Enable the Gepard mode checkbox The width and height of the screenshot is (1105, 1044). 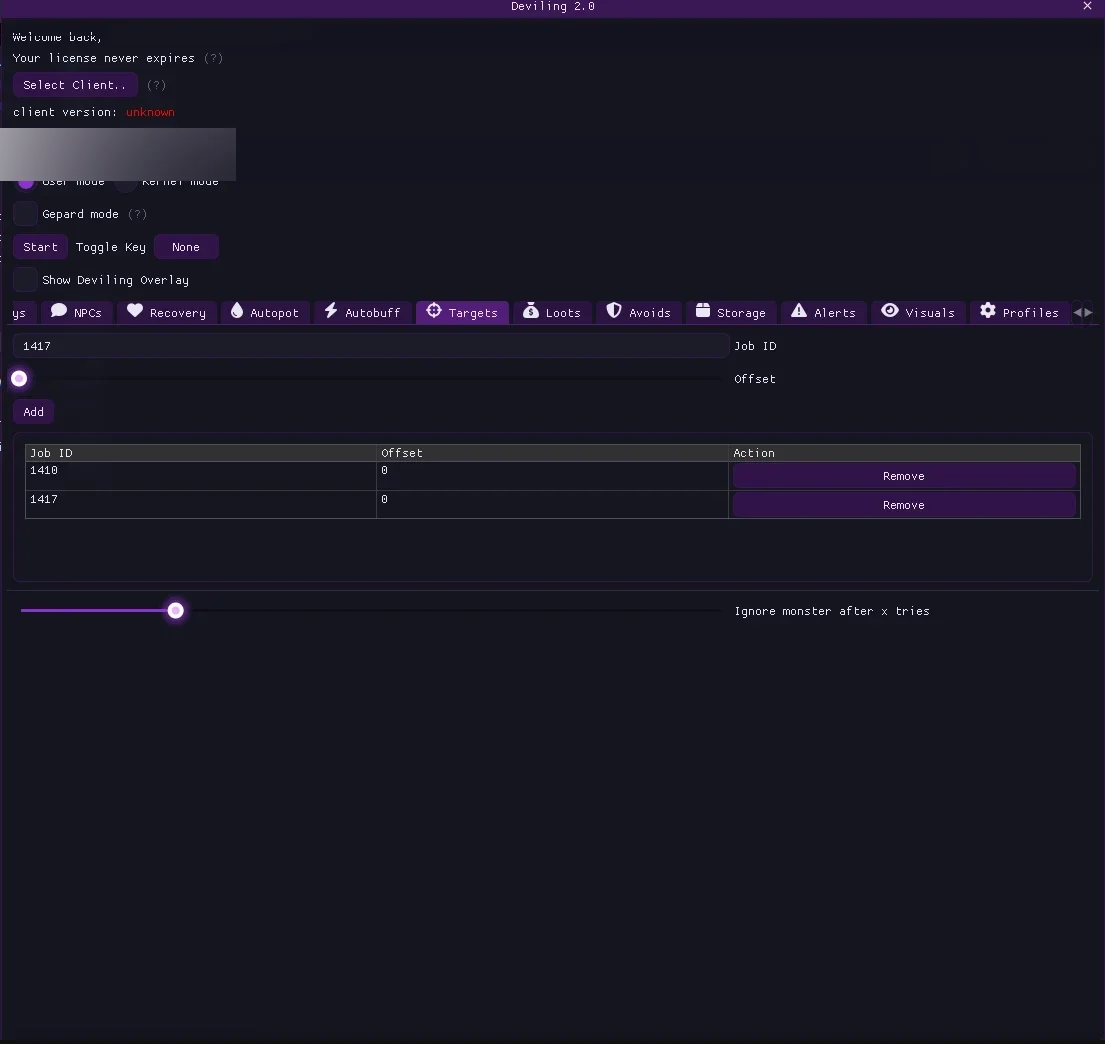(25, 214)
